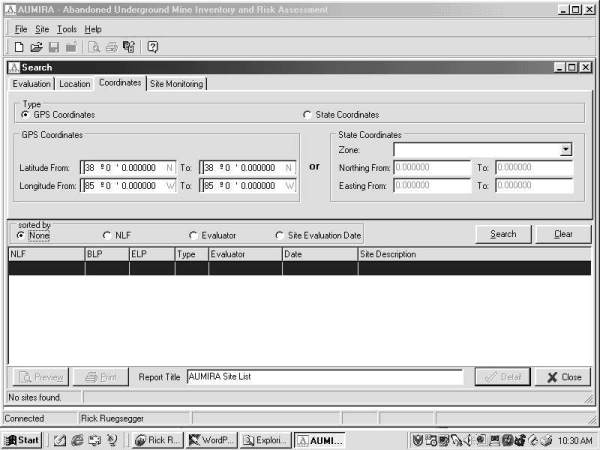Open the Site menu
This screenshot has width=600, height=450.
point(42,29)
